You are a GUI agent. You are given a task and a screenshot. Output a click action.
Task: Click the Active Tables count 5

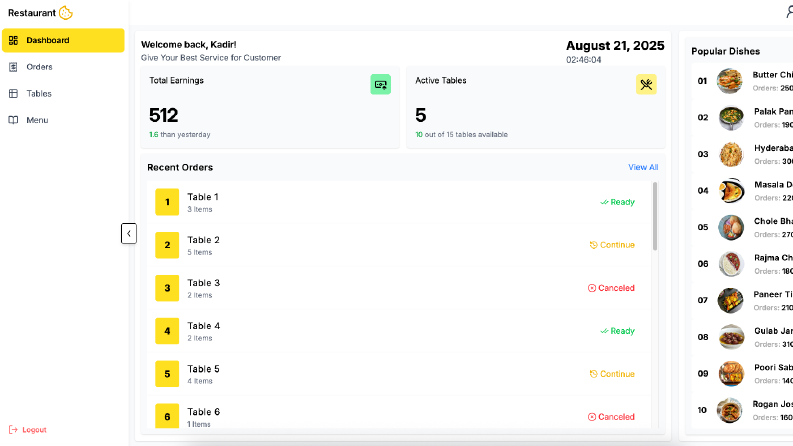tap(421, 115)
